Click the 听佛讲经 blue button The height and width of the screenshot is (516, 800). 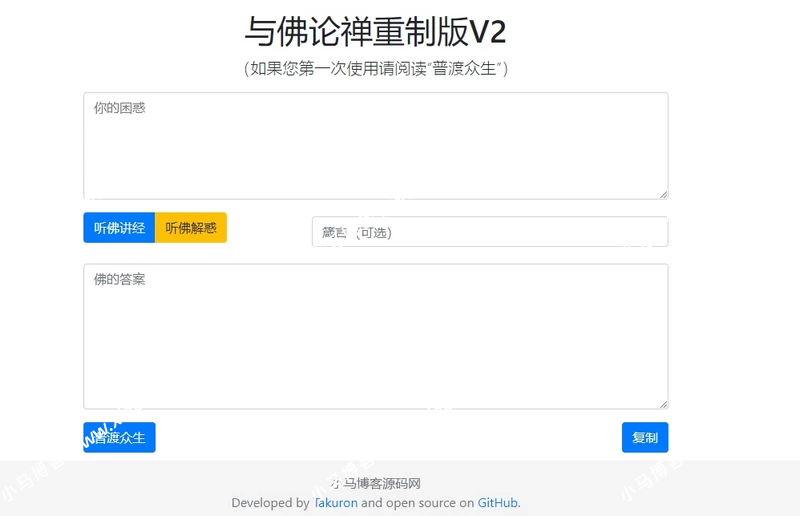coord(119,228)
